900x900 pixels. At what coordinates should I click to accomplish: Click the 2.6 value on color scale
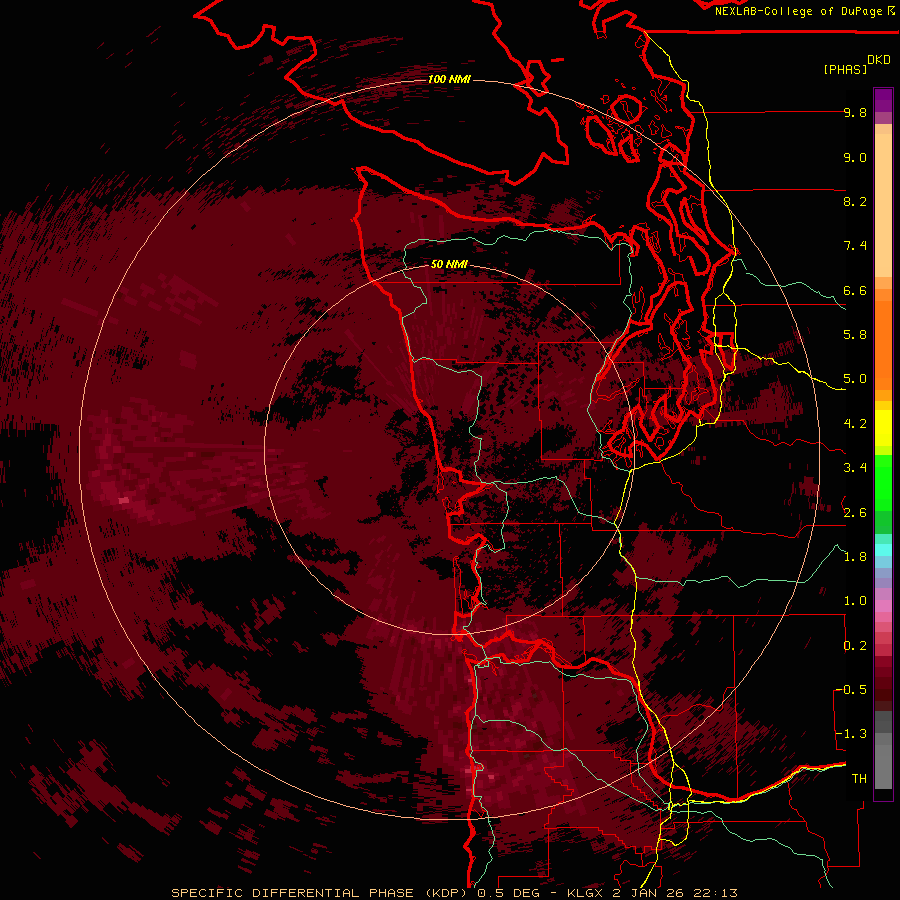[x=855, y=513]
